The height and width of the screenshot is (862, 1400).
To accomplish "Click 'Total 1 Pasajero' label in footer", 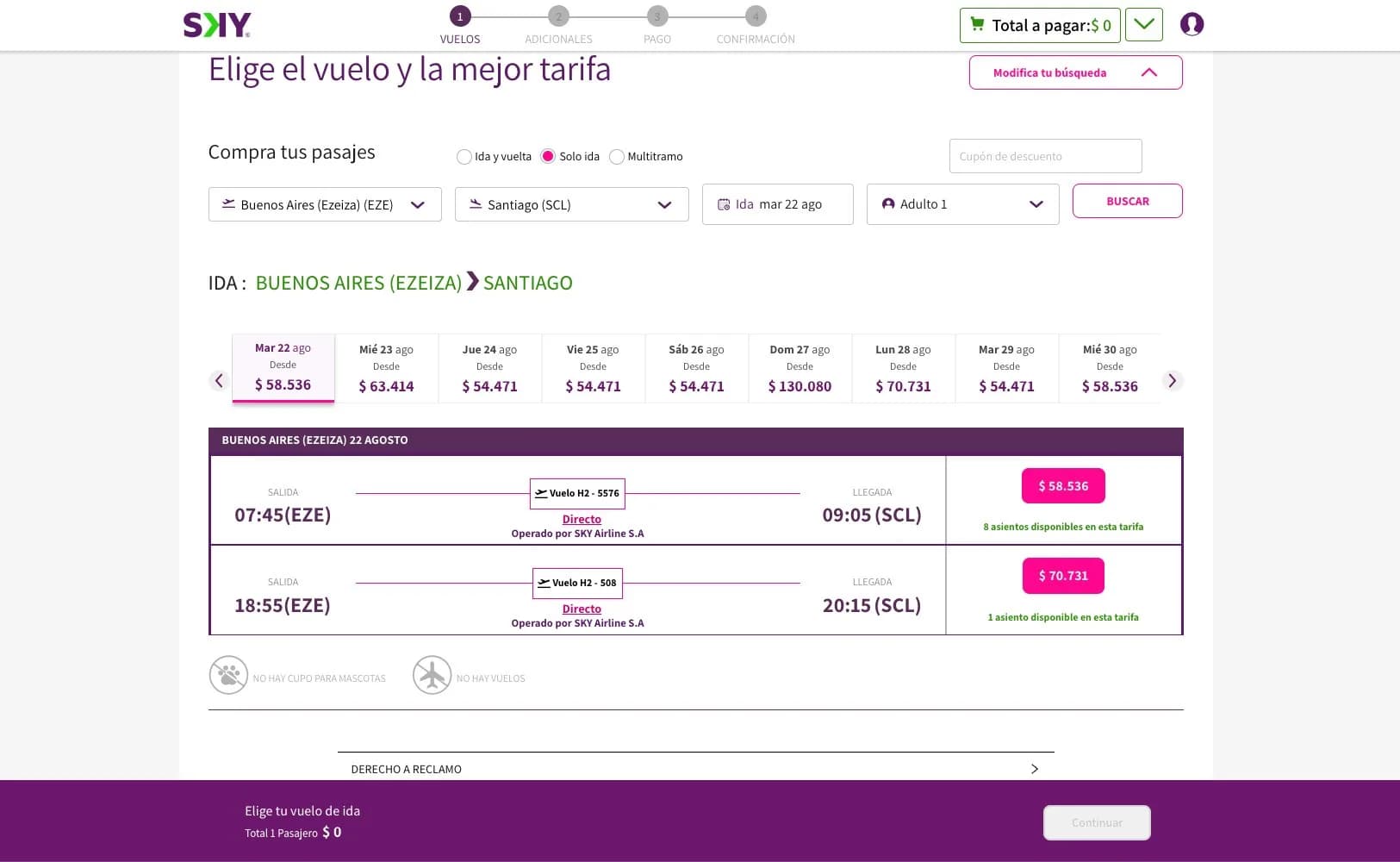I will pyautogui.click(x=281, y=833).
